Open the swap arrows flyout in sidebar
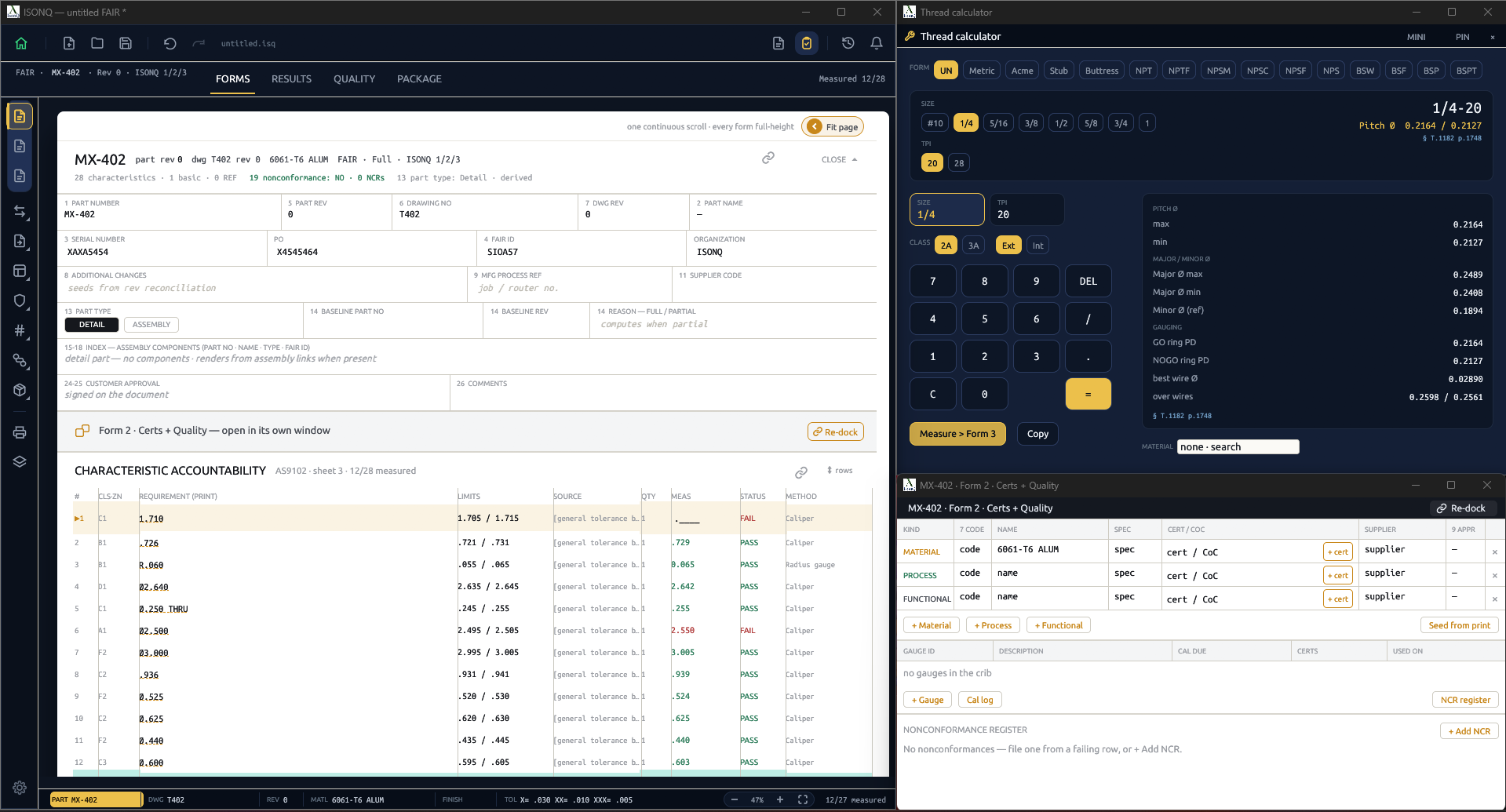1506x812 pixels. 20,211
